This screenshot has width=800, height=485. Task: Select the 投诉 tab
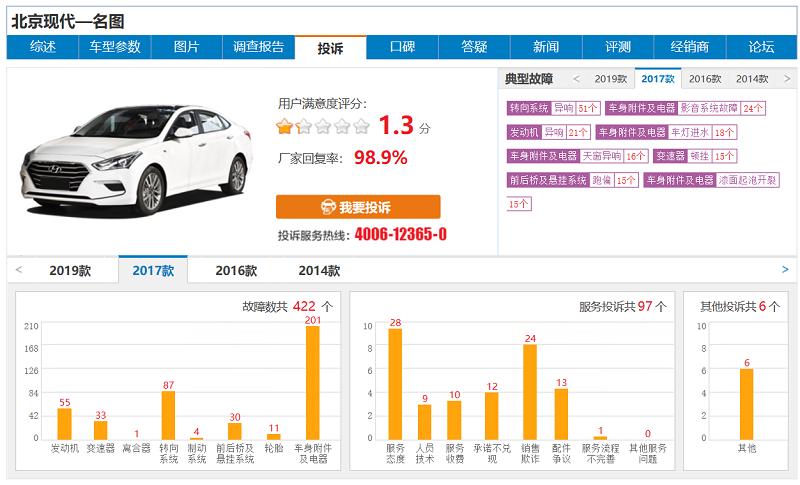[x=330, y=48]
